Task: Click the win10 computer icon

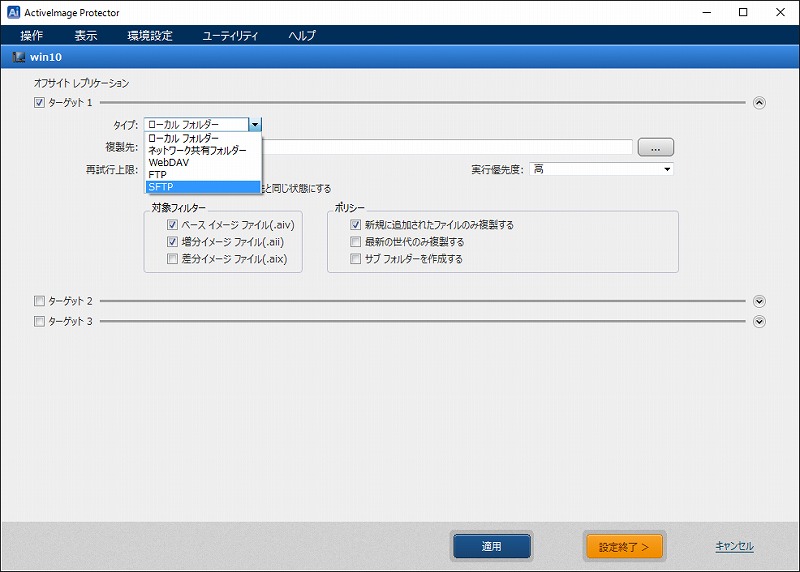Action: coord(19,57)
